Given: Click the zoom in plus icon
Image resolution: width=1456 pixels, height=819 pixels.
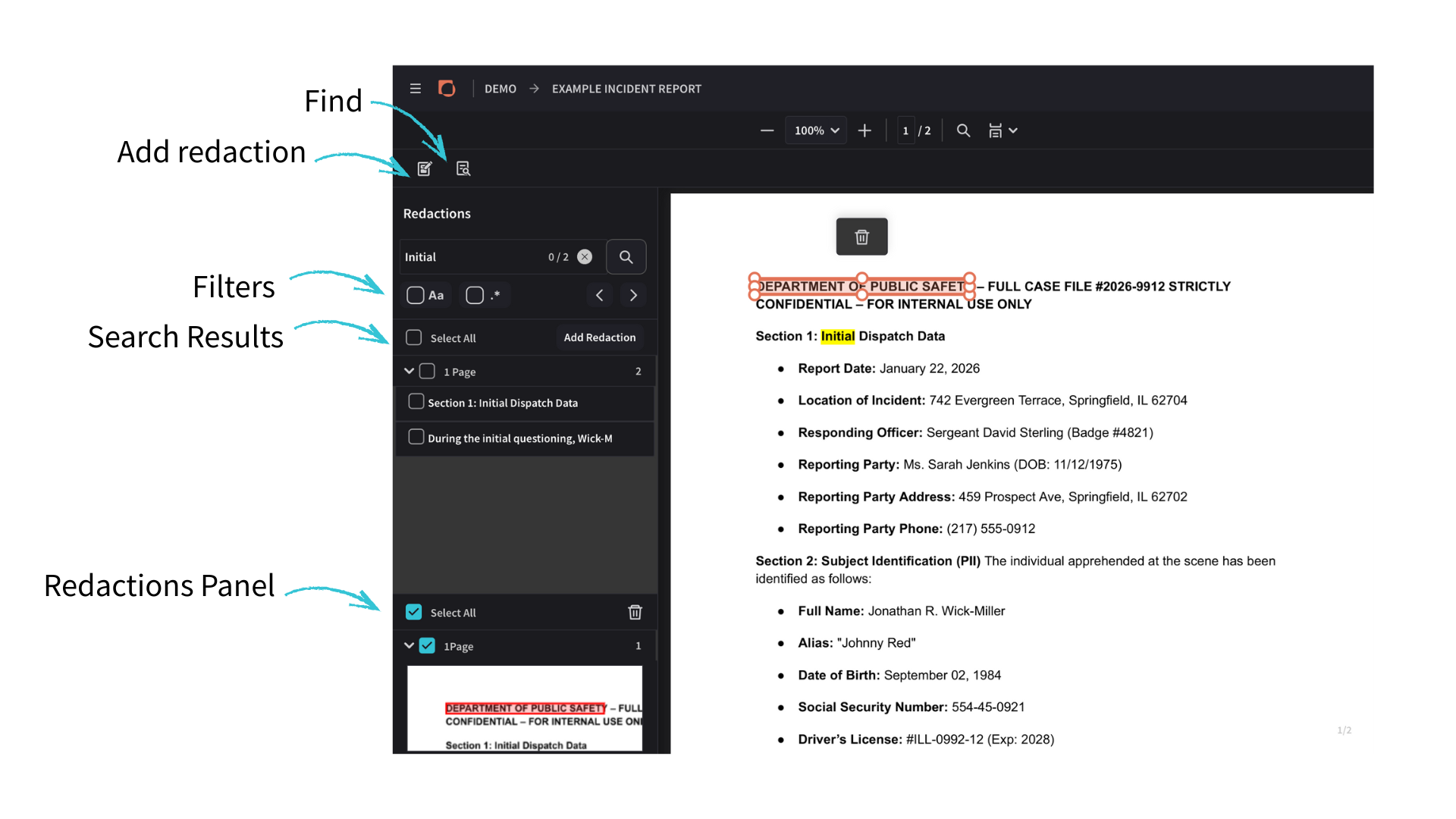Looking at the screenshot, I should pos(864,130).
